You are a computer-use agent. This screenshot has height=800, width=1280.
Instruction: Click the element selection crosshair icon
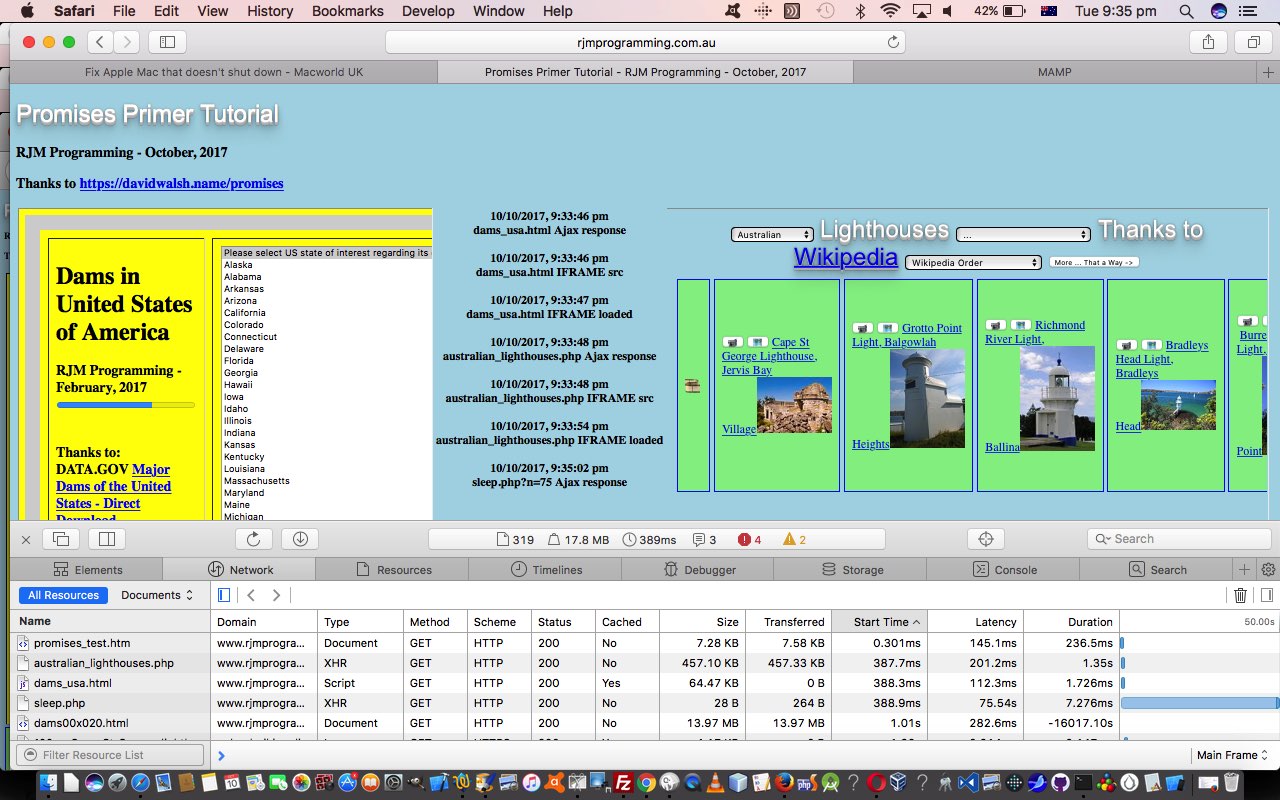[986, 539]
